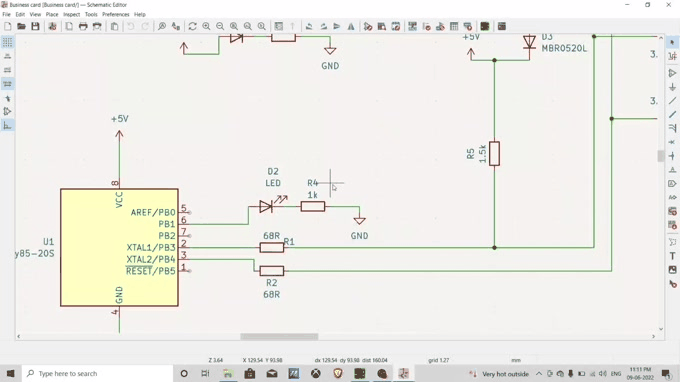Open the View menu

click(x=35, y=14)
